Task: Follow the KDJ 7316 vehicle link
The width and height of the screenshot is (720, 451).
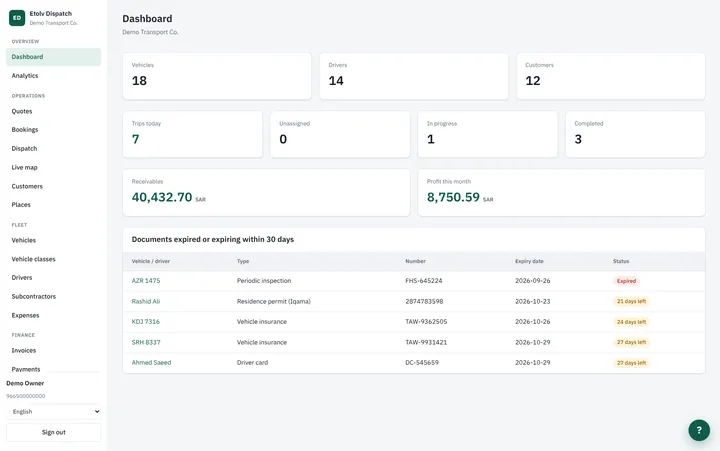Action: 146,321
